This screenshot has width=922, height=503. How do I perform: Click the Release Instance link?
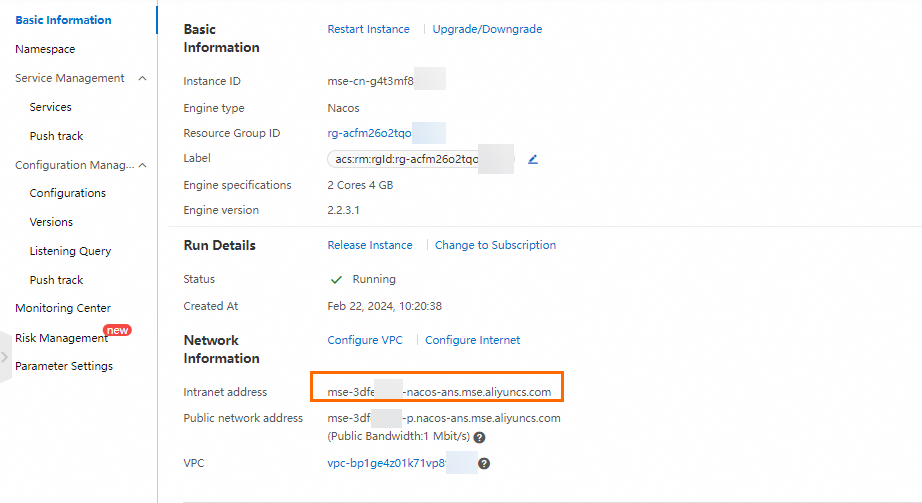pos(369,245)
